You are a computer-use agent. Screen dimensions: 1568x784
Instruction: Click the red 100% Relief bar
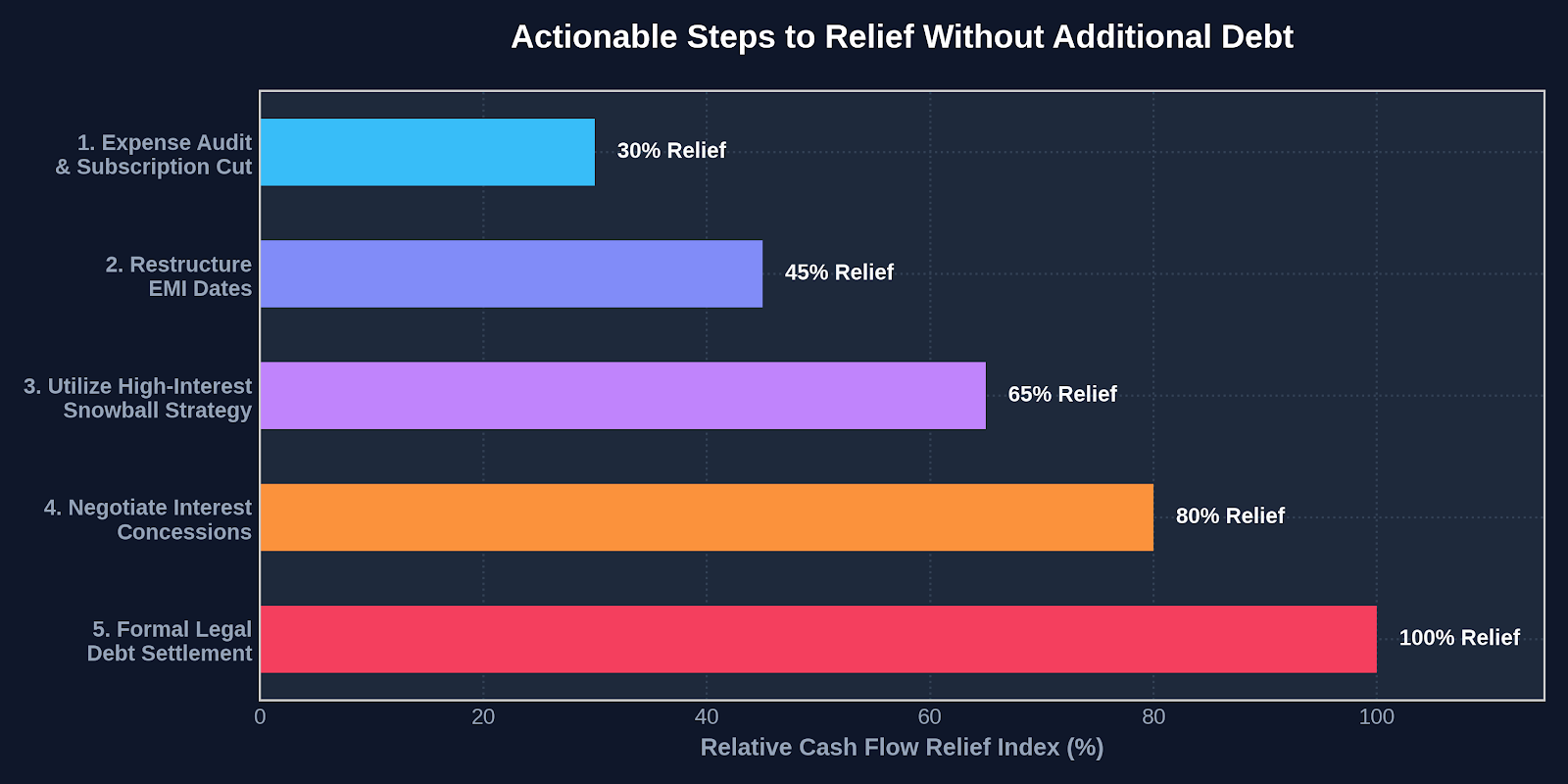pyautogui.click(x=818, y=639)
